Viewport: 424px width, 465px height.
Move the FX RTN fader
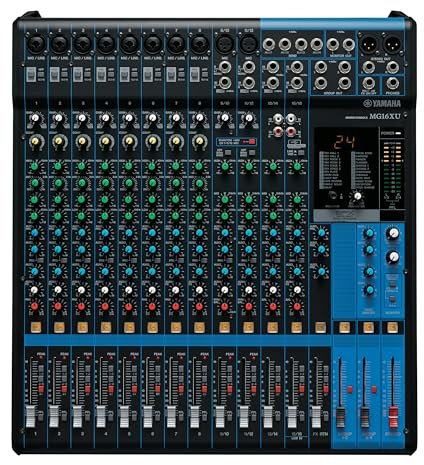point(315,416)
